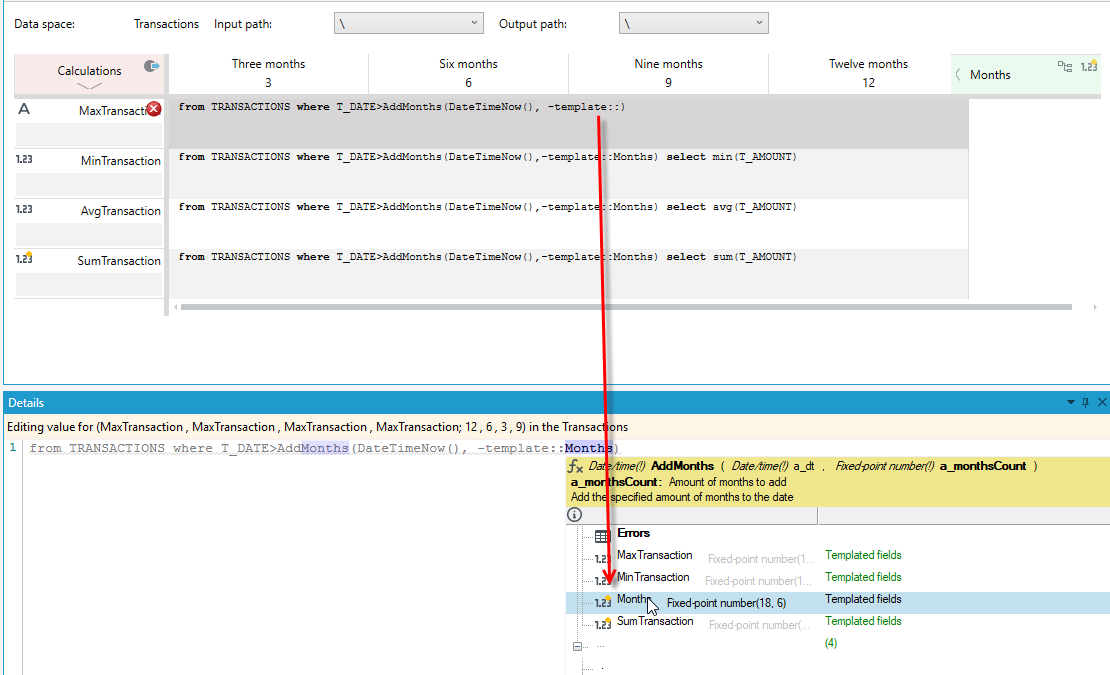Select the Months suggestion item
Image resolution: width=1110 pixels, height=675 pixels.
tap(837, 602)
